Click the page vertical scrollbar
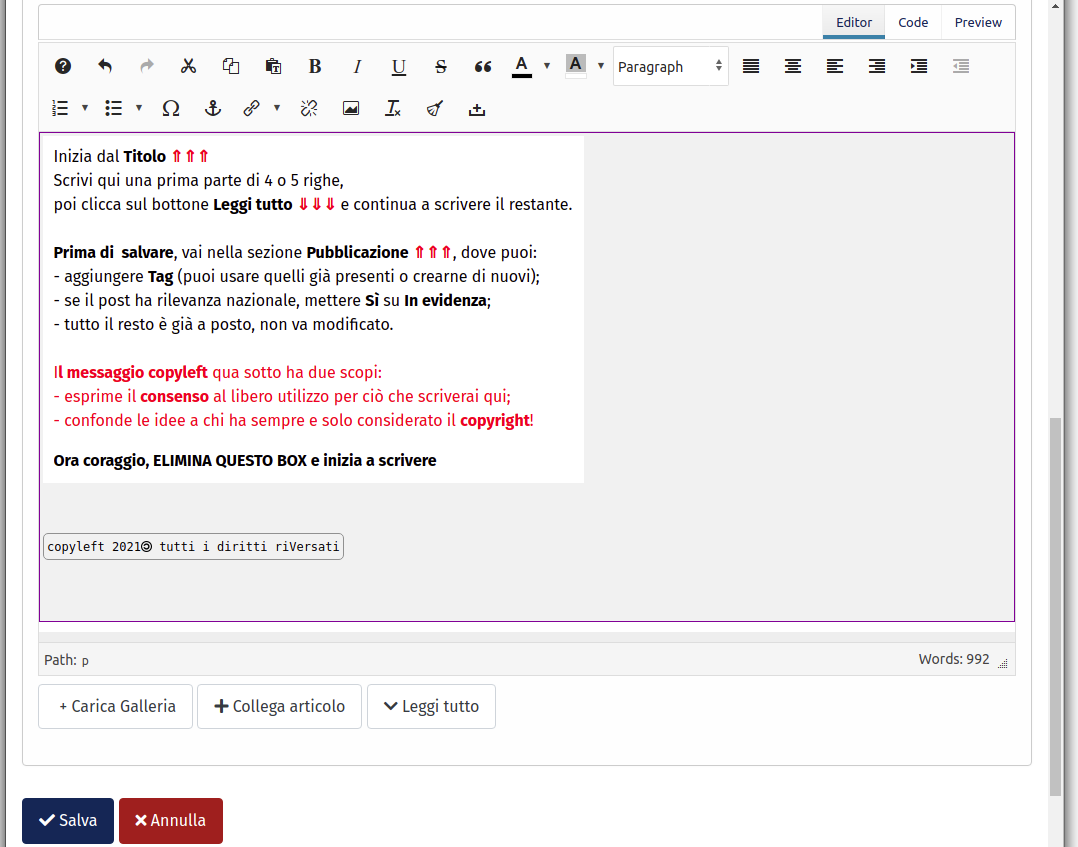The image size is (1078, 847). coord(1055,600)
